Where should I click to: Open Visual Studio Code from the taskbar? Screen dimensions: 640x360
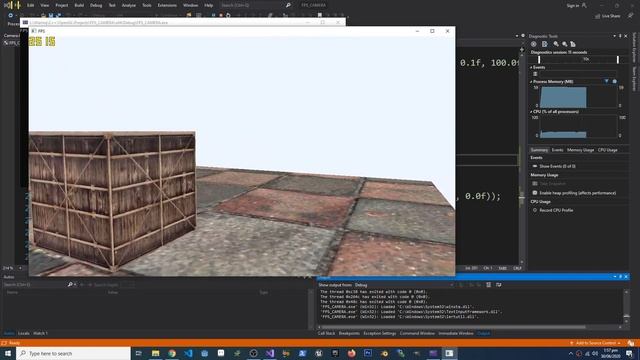pos(188,353)
